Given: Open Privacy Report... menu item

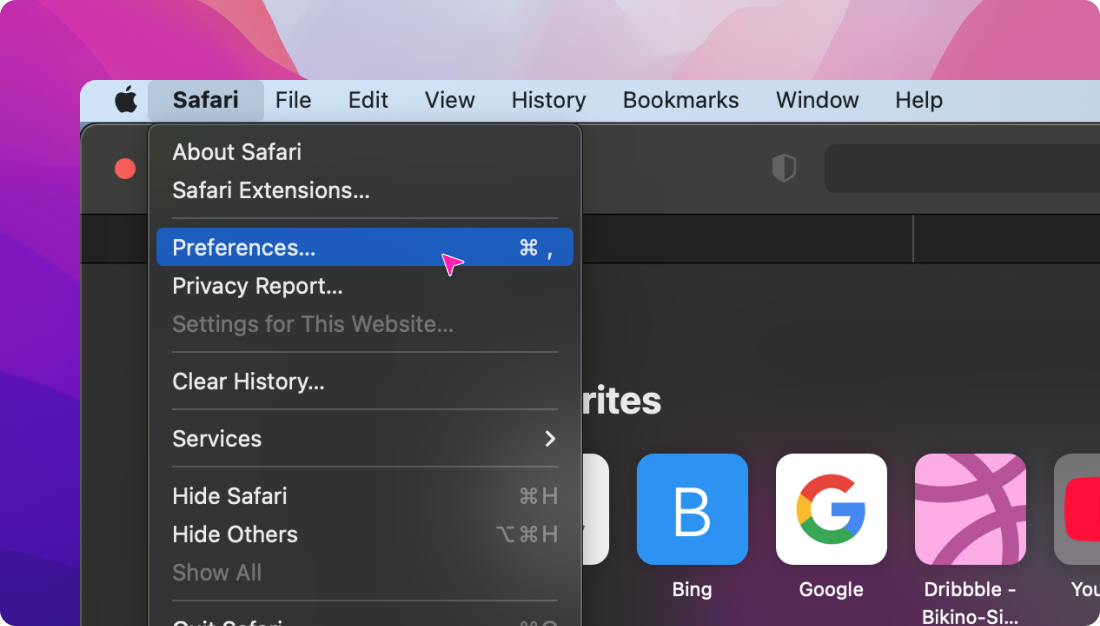Looking at the screenshot, I should tap(257, 286).
